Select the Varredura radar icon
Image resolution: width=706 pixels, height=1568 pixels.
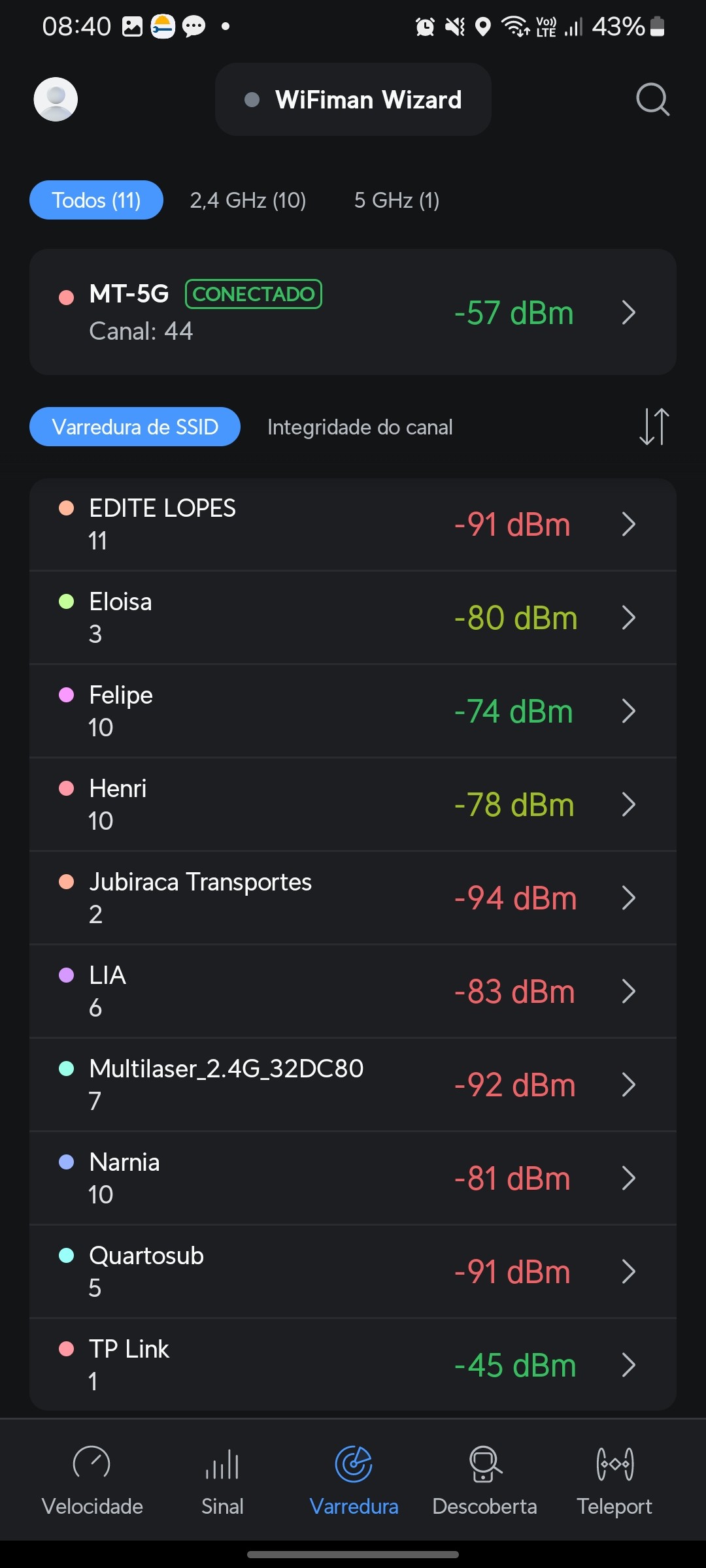354,1463
